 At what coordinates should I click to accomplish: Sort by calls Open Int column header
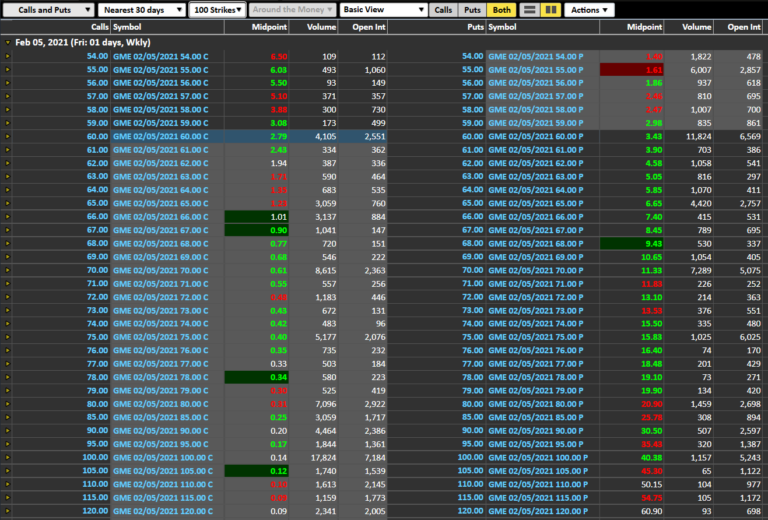click(x=363, y=27)
